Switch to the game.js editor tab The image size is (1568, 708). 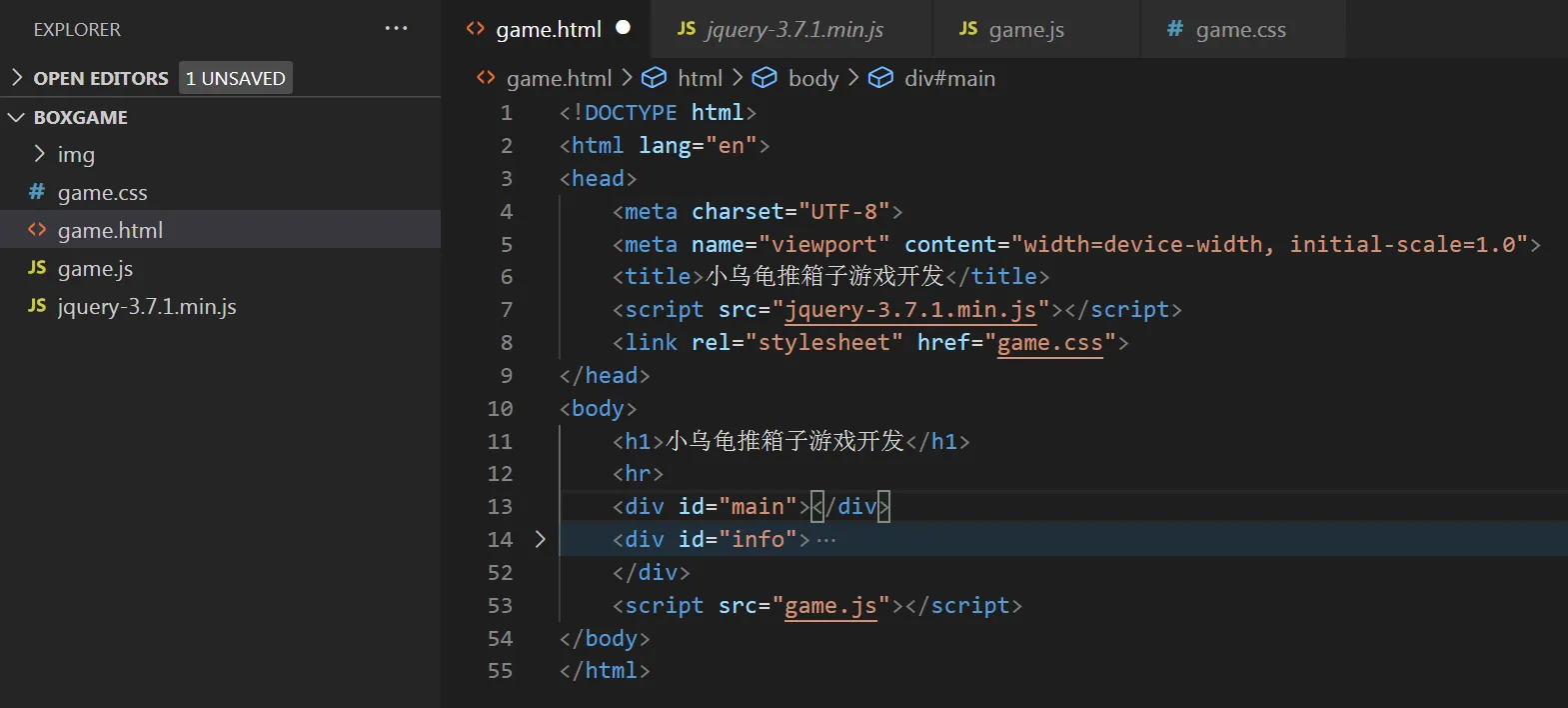coord(1036,29)
